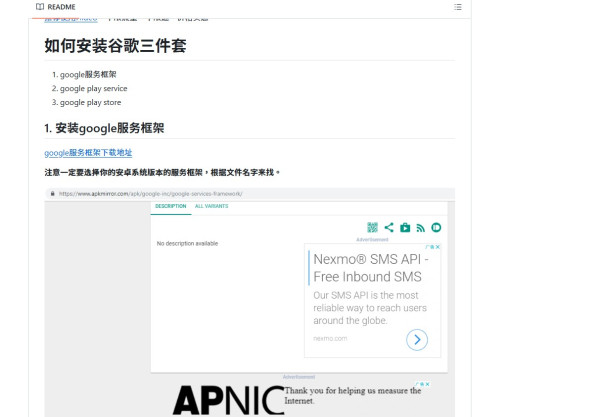
Task: Click the APNIC logo banner
Action: click(x=228, y=400)
